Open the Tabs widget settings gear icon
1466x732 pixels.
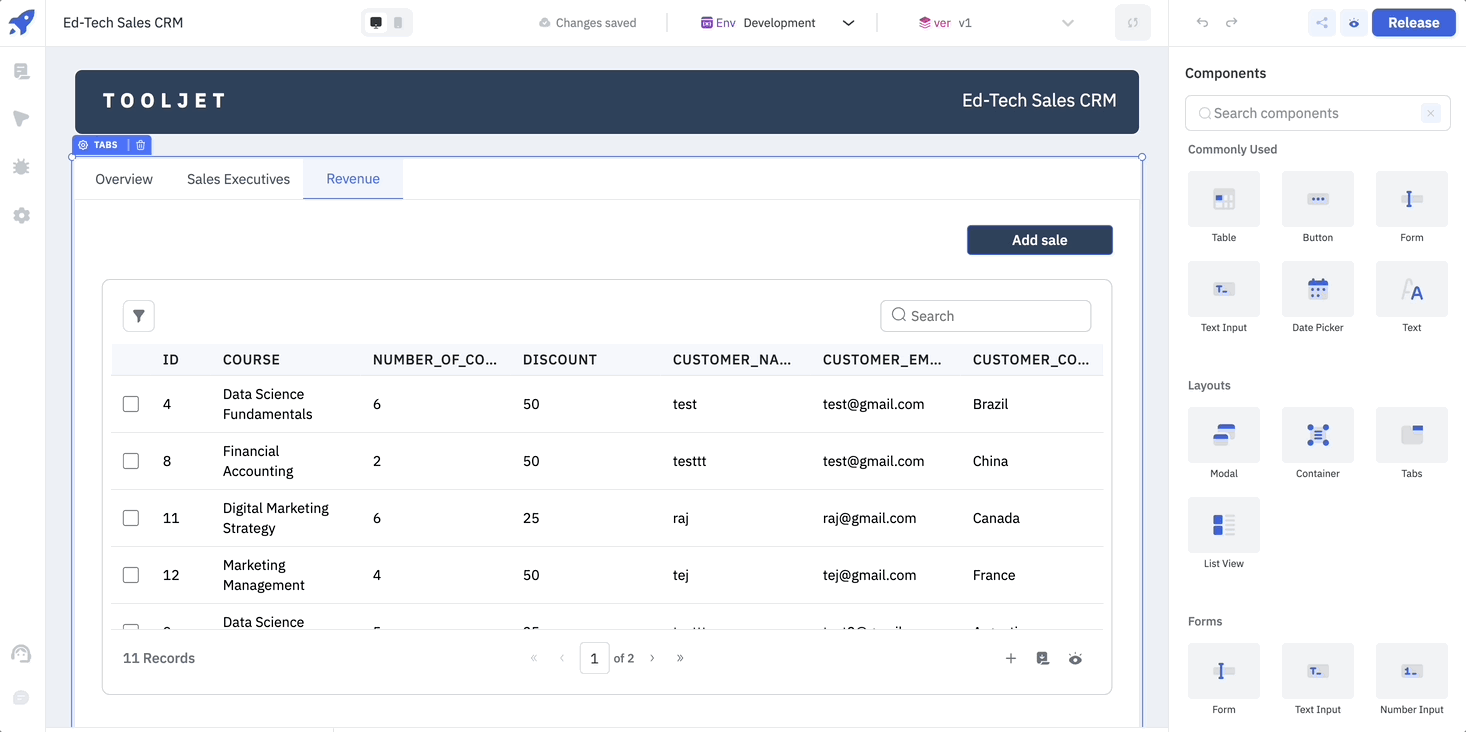coord(83,144)
